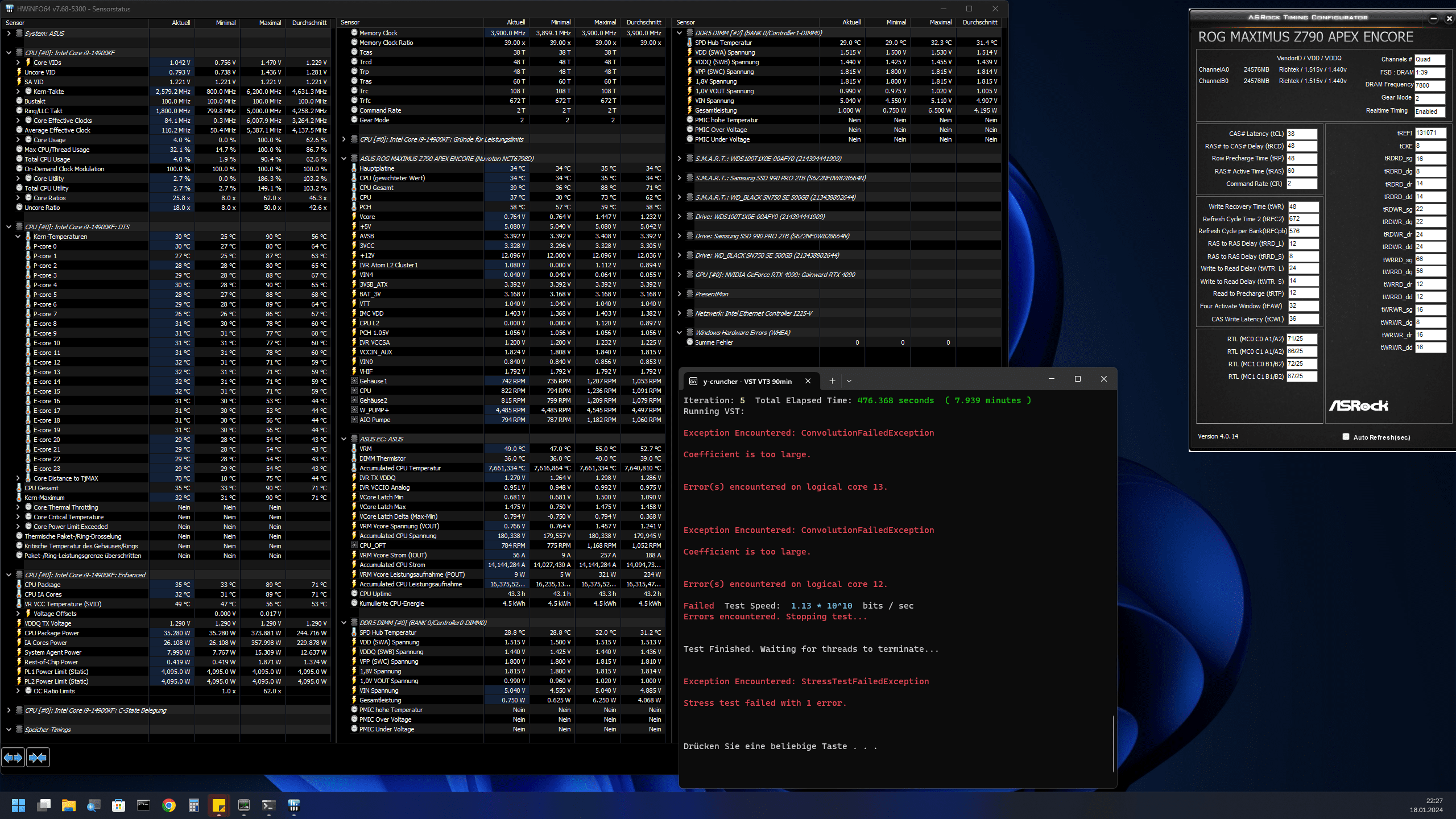Launch Google Chrome from the taskbar
This screenshot has height=819, width=1456.
tap(169, 805)
